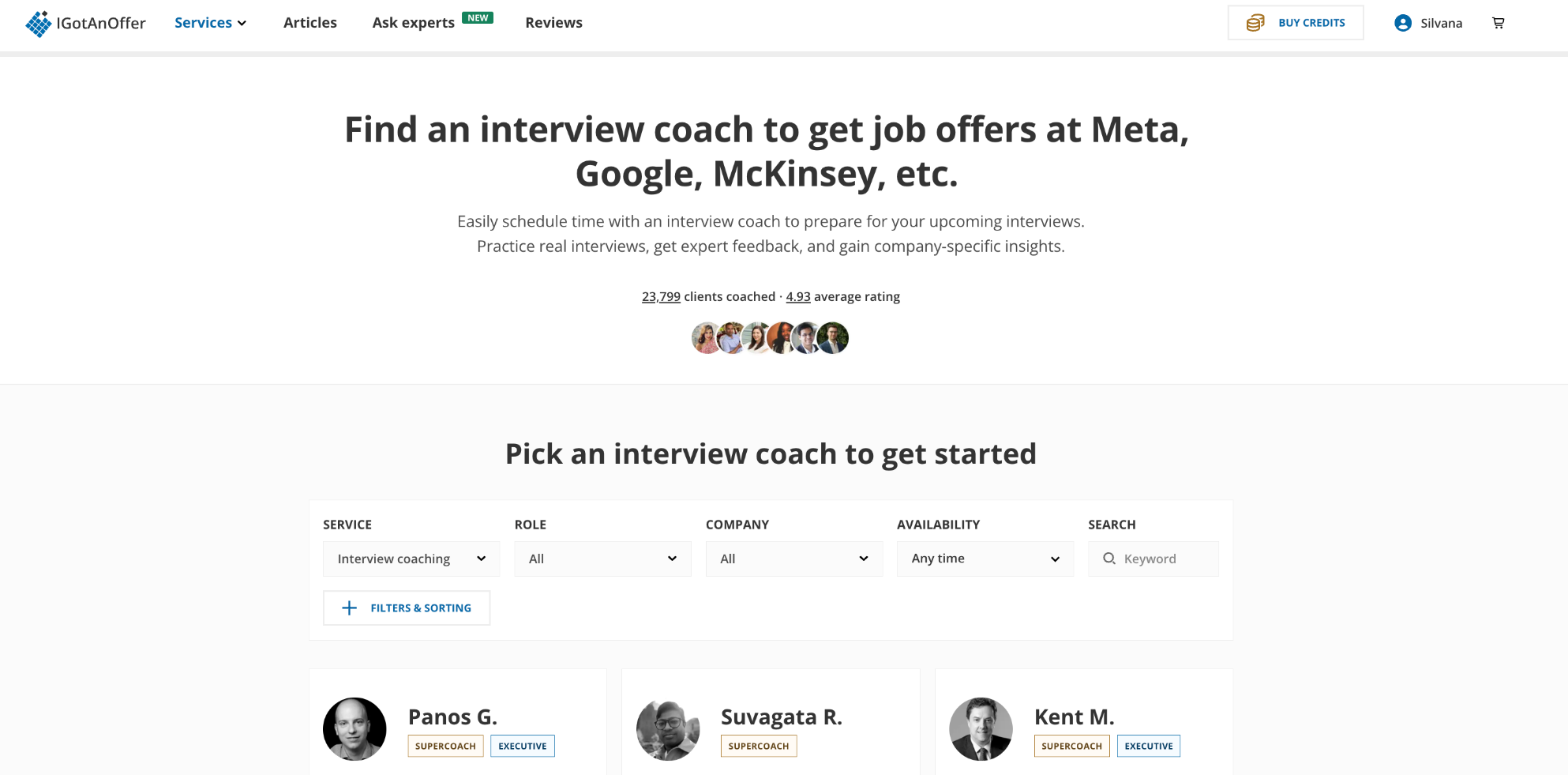This screenshot has width=1568, height=775.
Task: Open the Reviews page
Action: click(554, 23)
